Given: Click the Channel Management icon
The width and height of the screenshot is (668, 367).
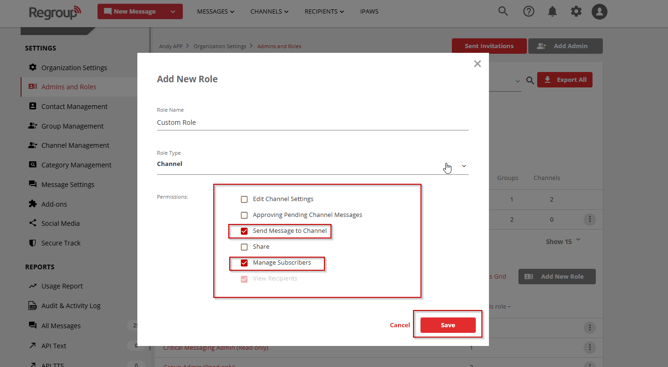Looking at the screenshot, I should coord(32,145).
